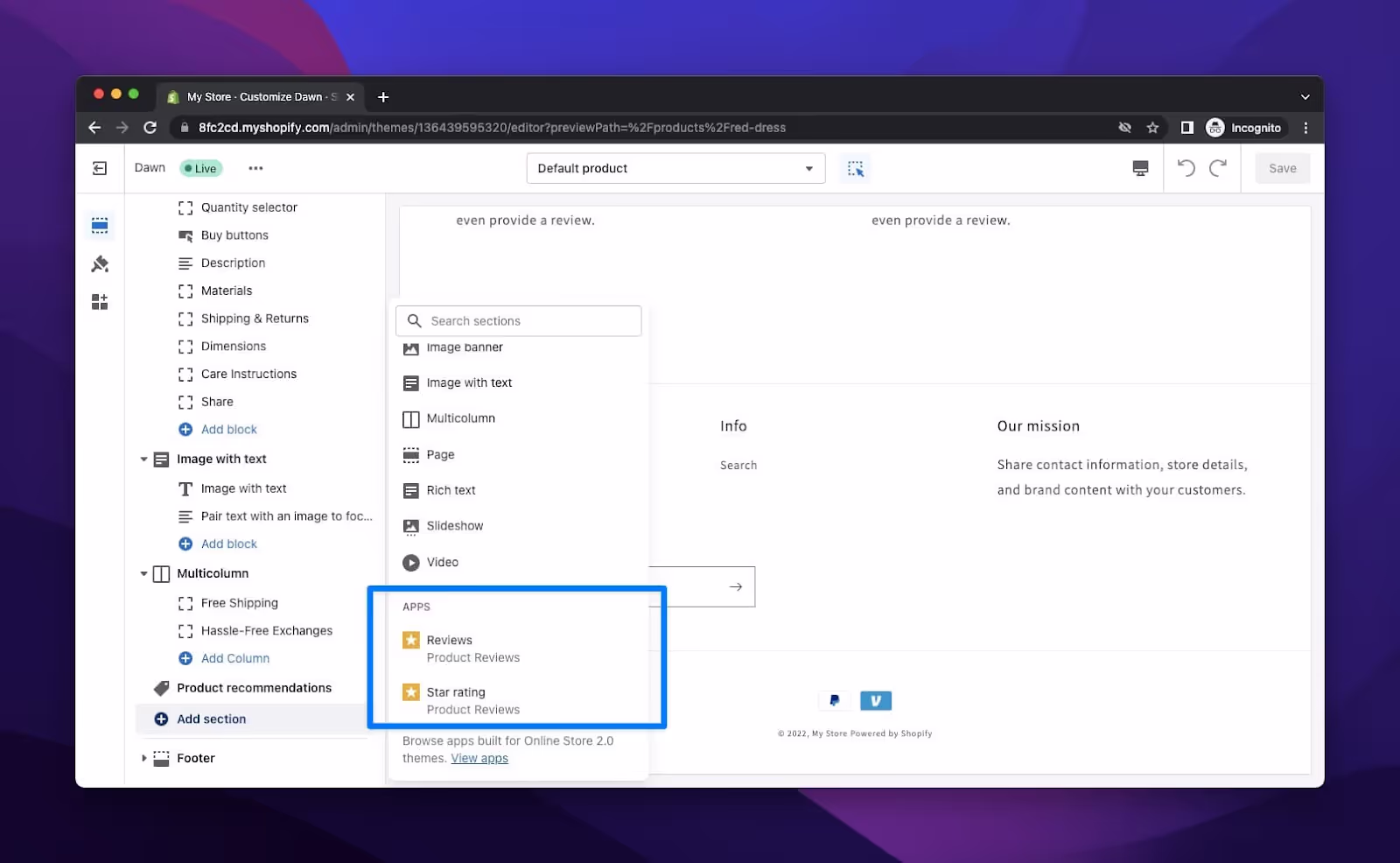
Task: Open App embeds icon in sidebar
Action: 100,302
